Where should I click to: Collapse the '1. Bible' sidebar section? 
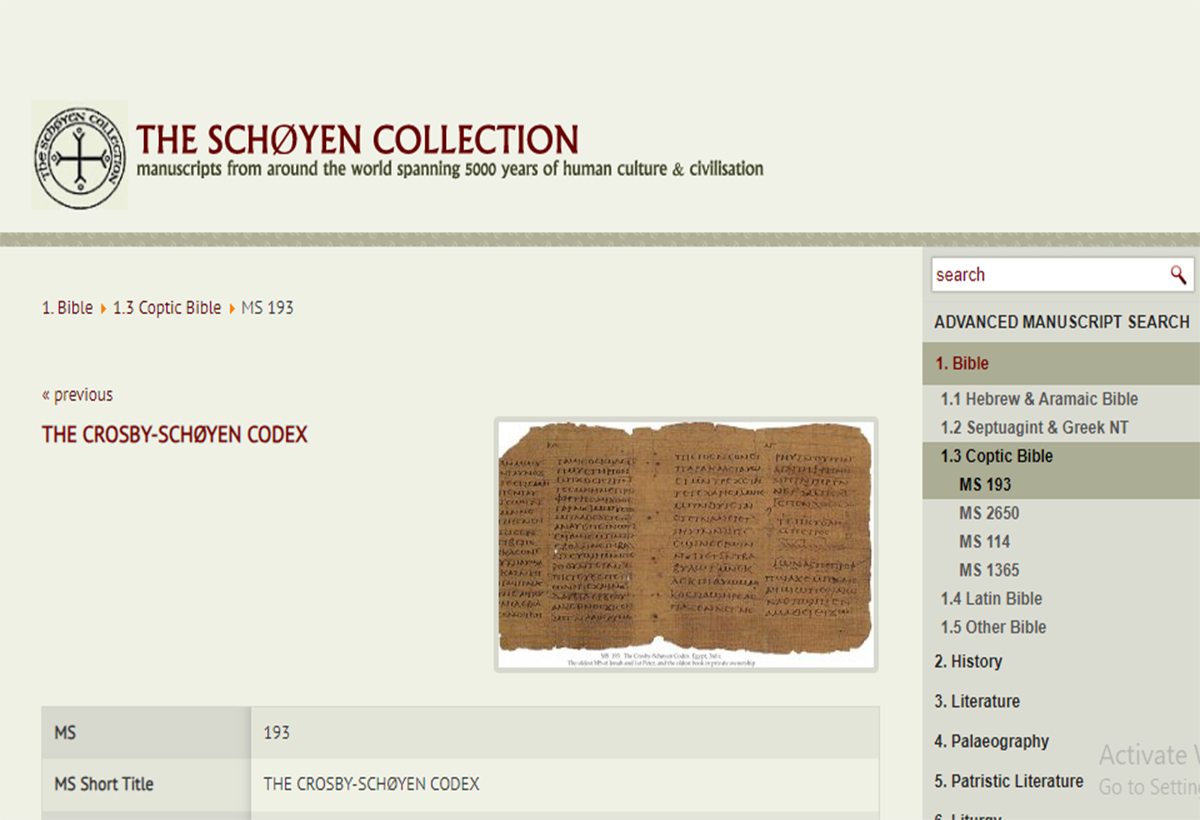[962, 364]
